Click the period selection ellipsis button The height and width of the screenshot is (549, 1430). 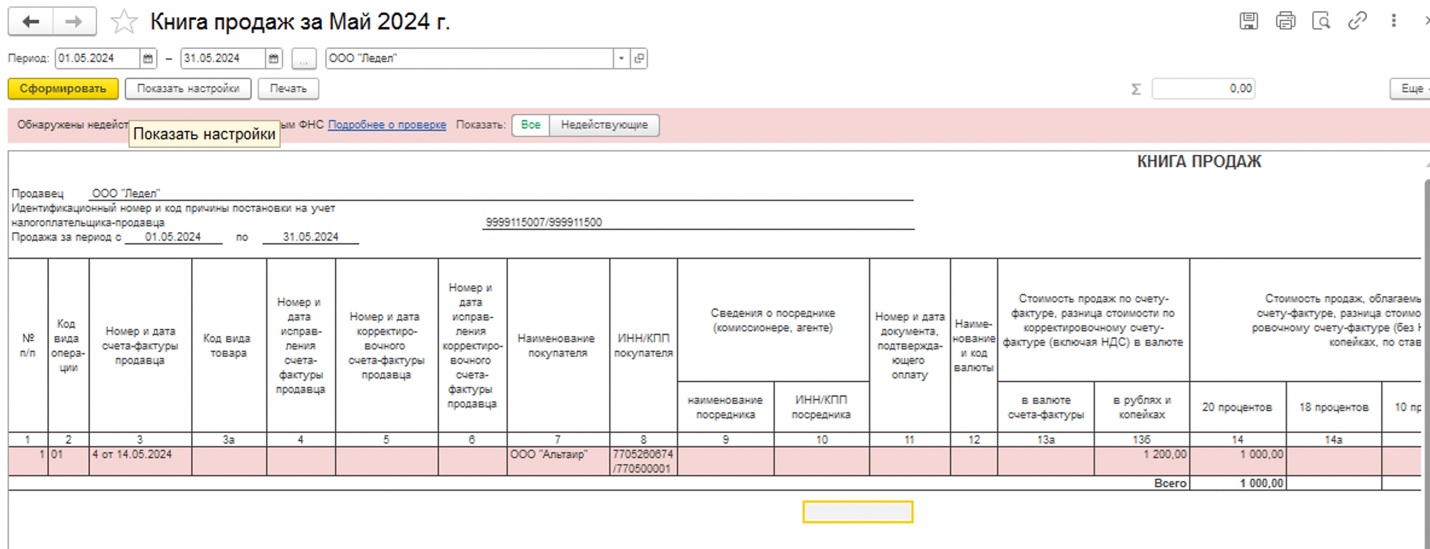coord(306,59)
